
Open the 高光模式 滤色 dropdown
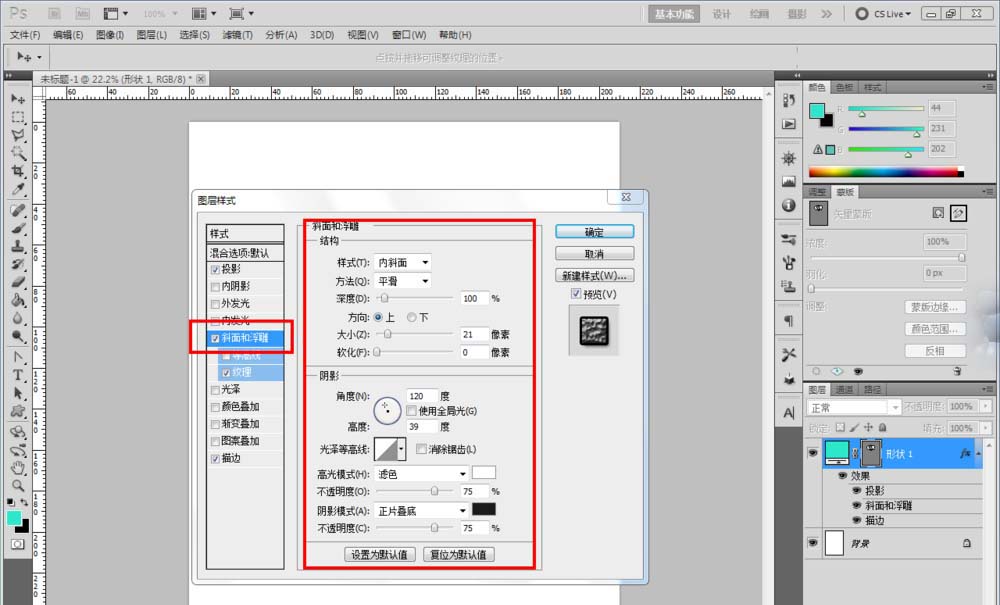point(421,474)
